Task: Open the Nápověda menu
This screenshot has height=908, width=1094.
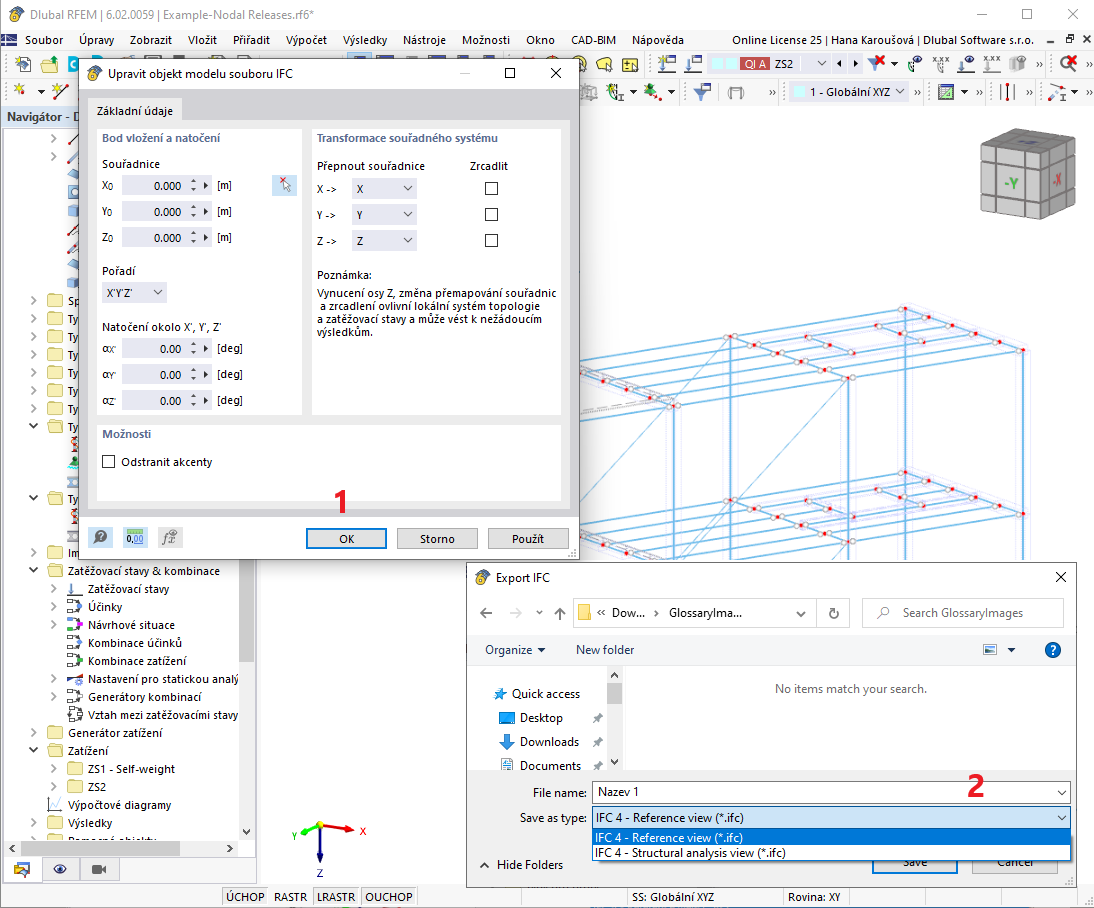Action: [659, 40]
